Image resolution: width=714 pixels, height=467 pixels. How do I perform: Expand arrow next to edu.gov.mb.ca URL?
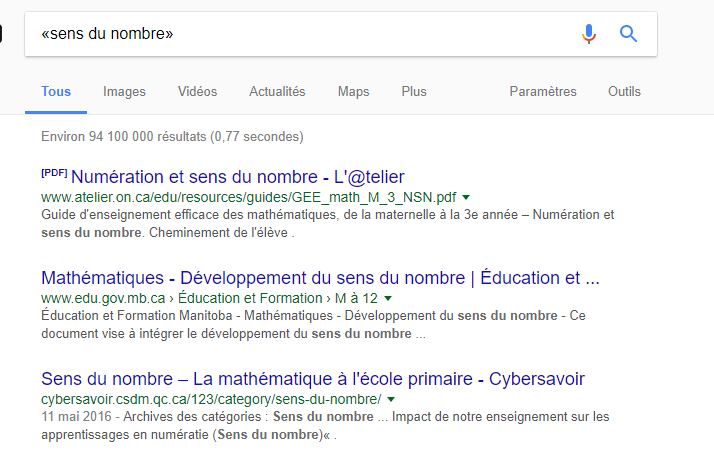point(388,299)
